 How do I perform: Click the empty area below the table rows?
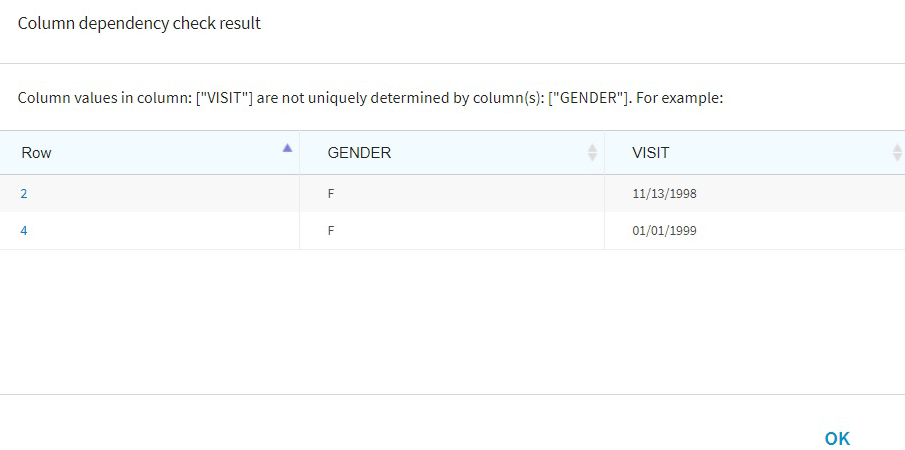(450, 320)
